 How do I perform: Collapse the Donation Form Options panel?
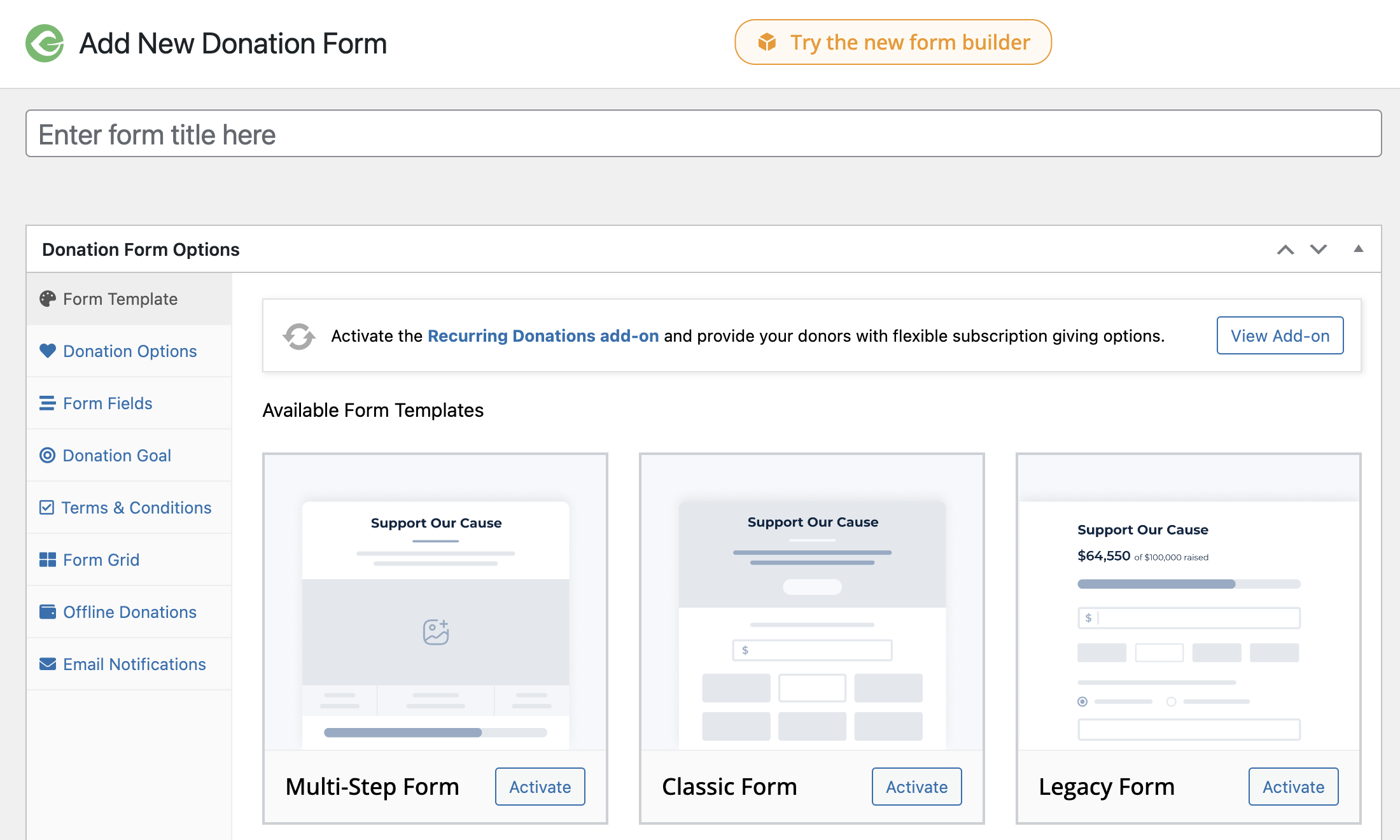pos(1359,249)
